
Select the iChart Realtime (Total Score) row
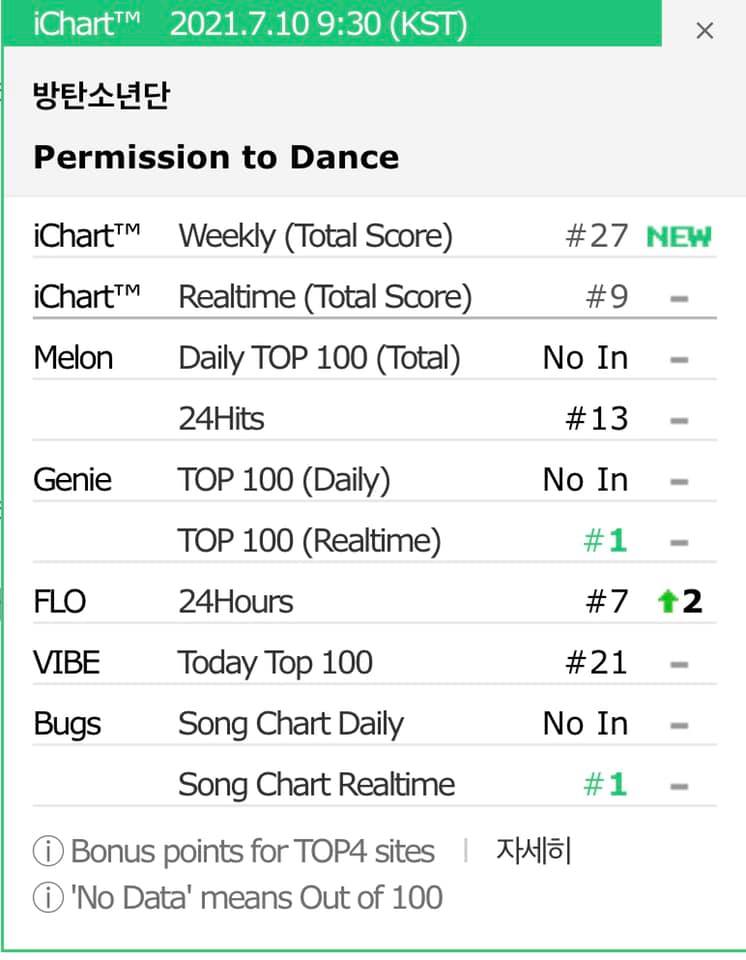tap(324, 297)
